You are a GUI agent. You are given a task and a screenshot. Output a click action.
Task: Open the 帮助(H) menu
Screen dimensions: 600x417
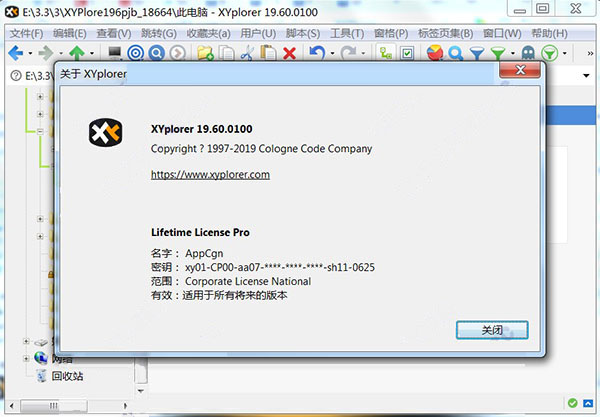click(x=549, y=33)
